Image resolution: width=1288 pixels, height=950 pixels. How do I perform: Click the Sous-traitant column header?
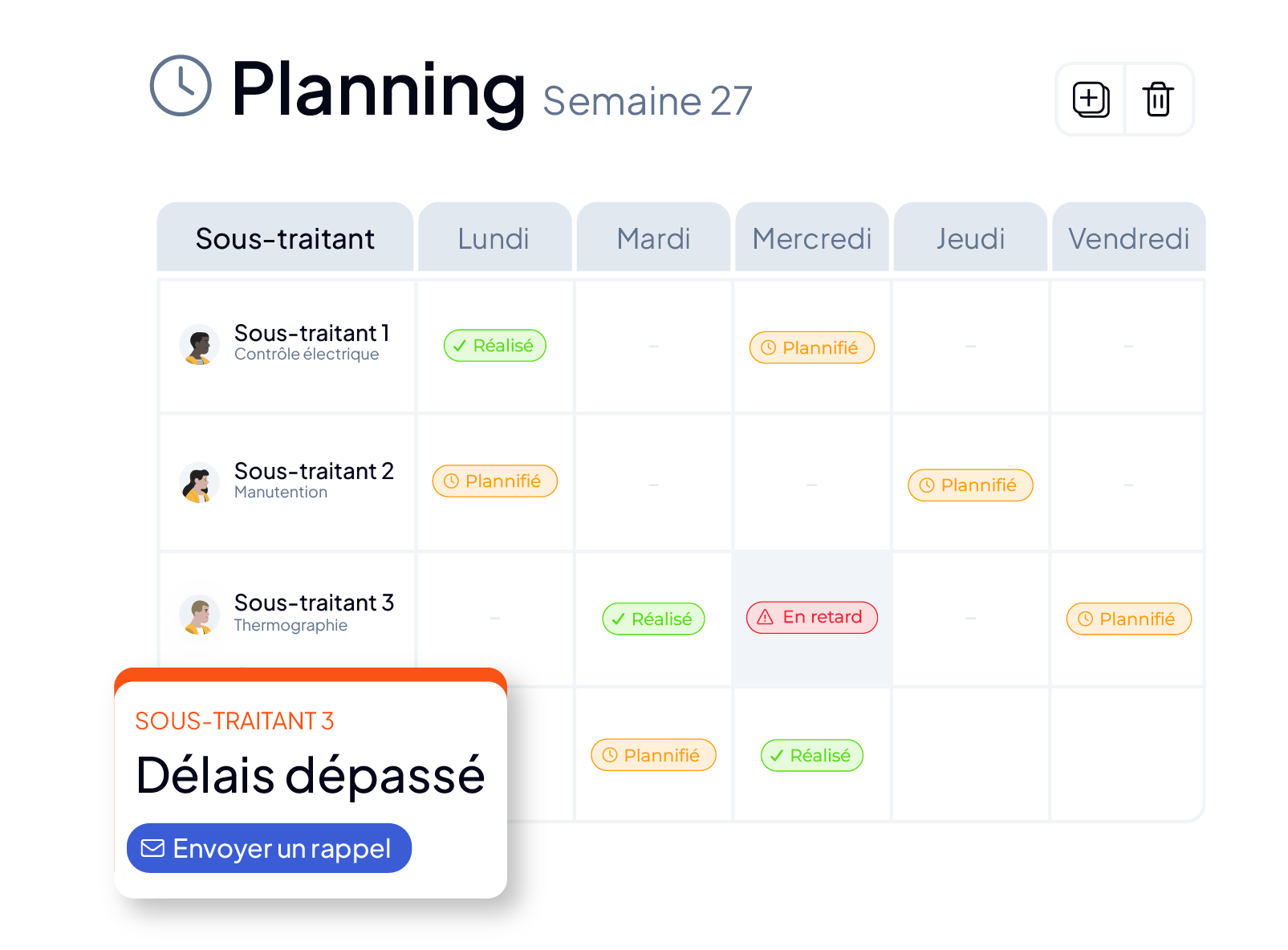click(x=285, y=237)
